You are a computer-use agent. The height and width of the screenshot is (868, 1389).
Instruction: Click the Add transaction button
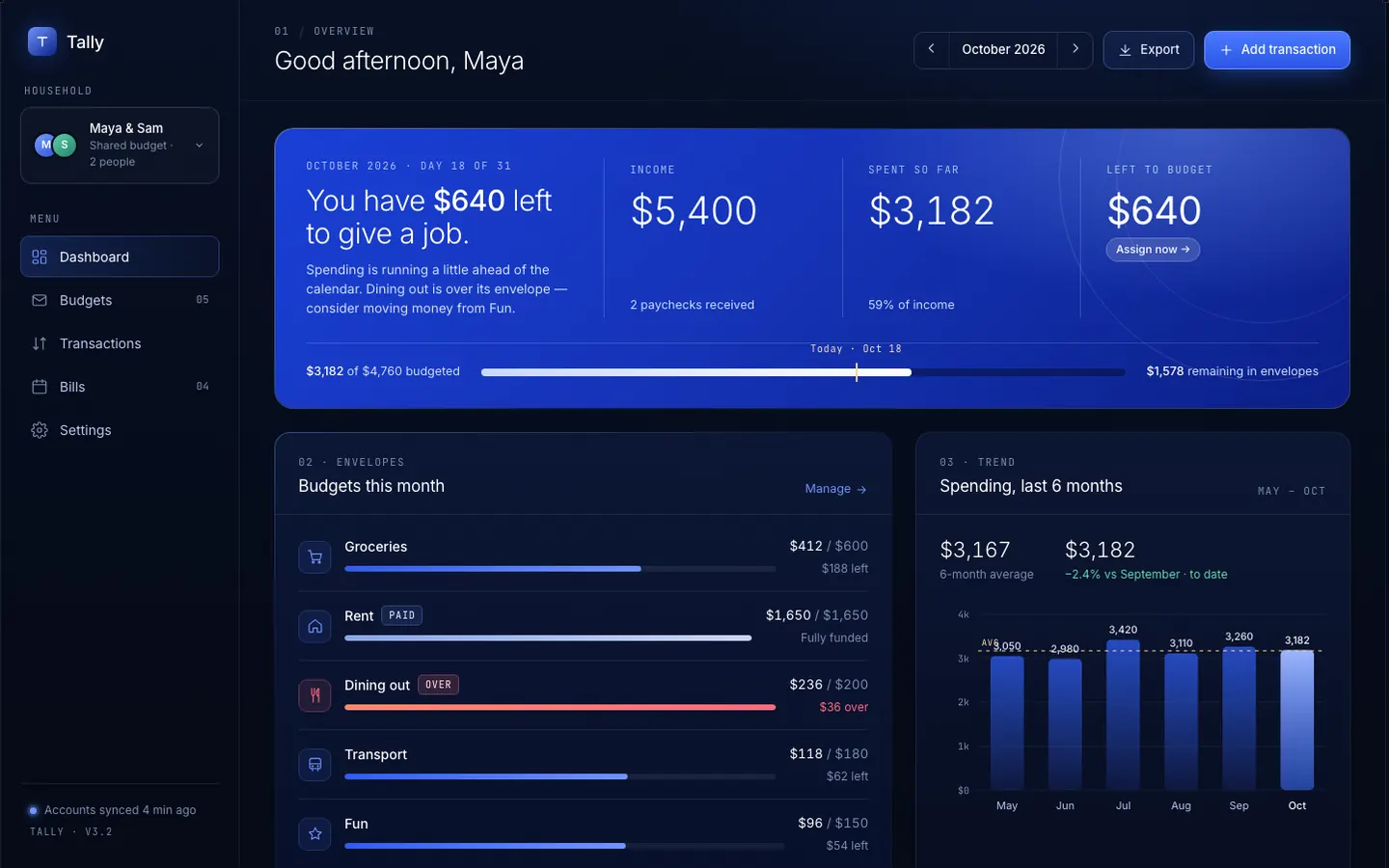pos(1277,50)
